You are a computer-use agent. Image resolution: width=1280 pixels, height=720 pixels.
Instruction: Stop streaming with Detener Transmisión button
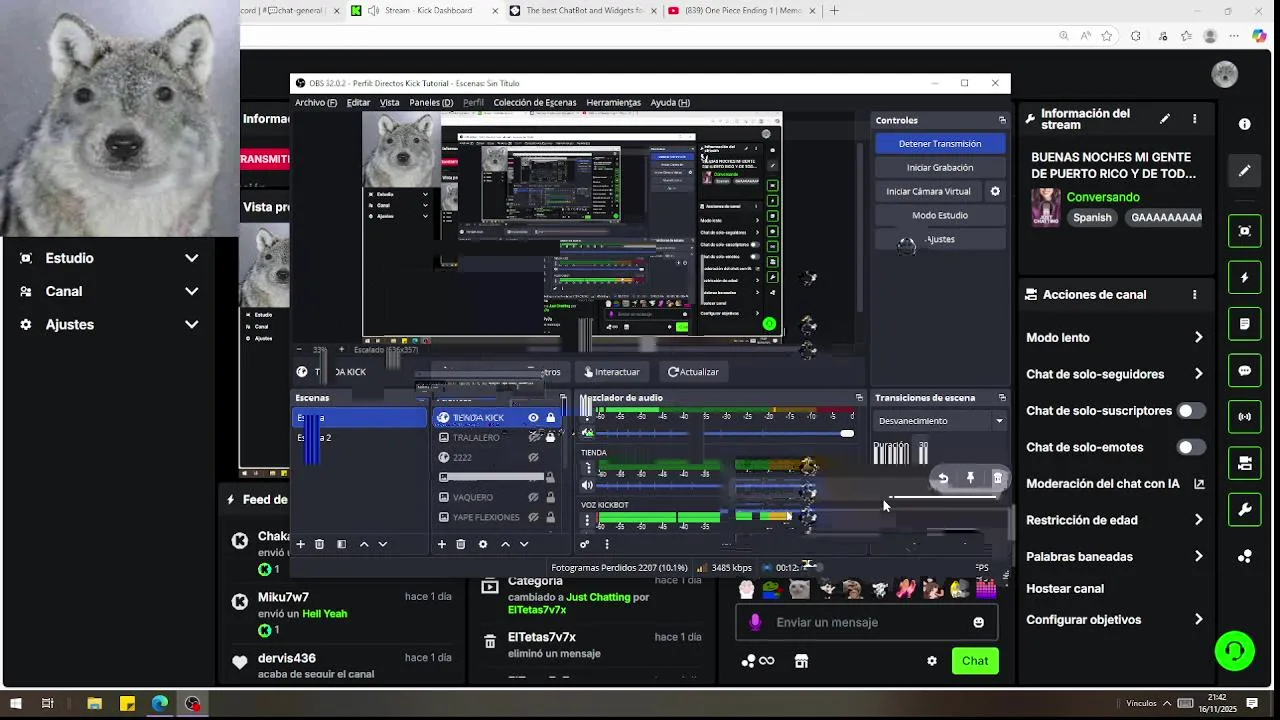point(939,144)
